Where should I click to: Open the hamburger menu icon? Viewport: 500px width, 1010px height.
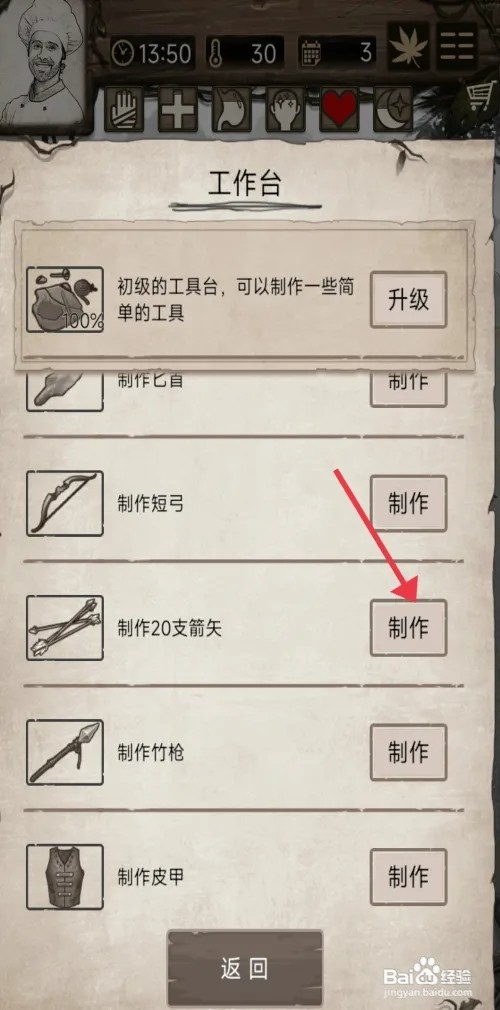[457, 44]
